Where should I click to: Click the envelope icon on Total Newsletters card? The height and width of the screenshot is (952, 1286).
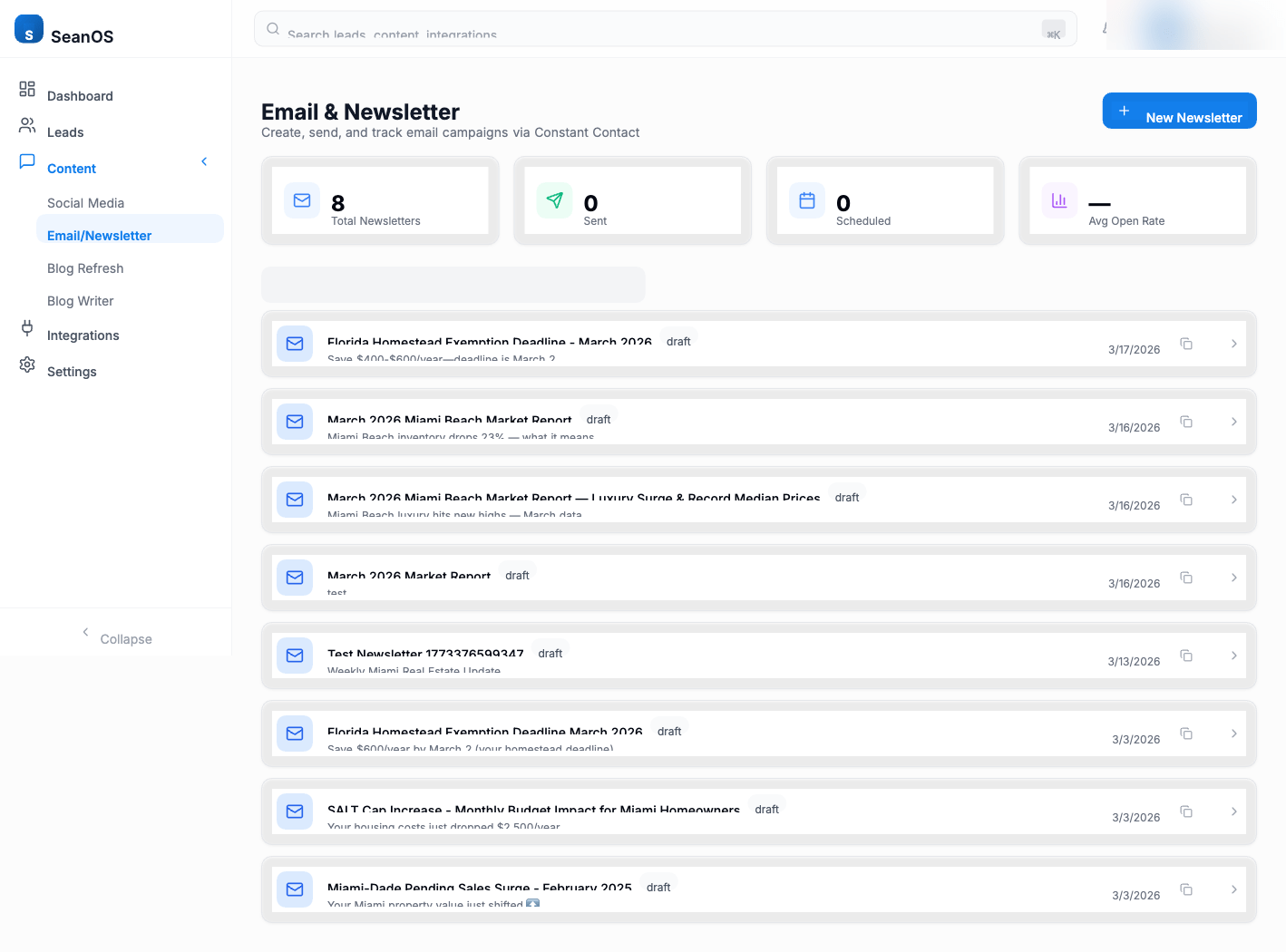click(302, 200)
